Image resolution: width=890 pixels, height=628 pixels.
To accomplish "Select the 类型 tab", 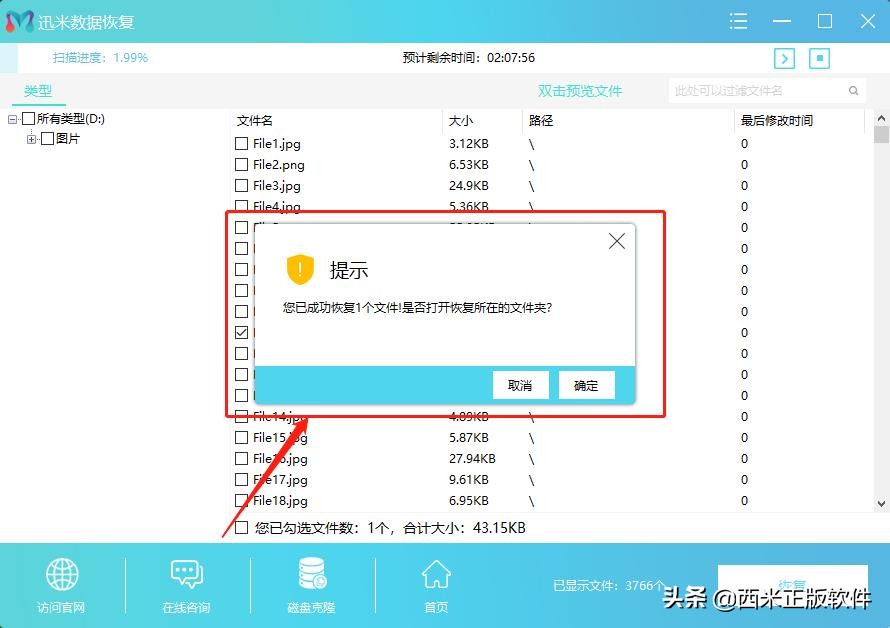I will (x=38, y=91).
